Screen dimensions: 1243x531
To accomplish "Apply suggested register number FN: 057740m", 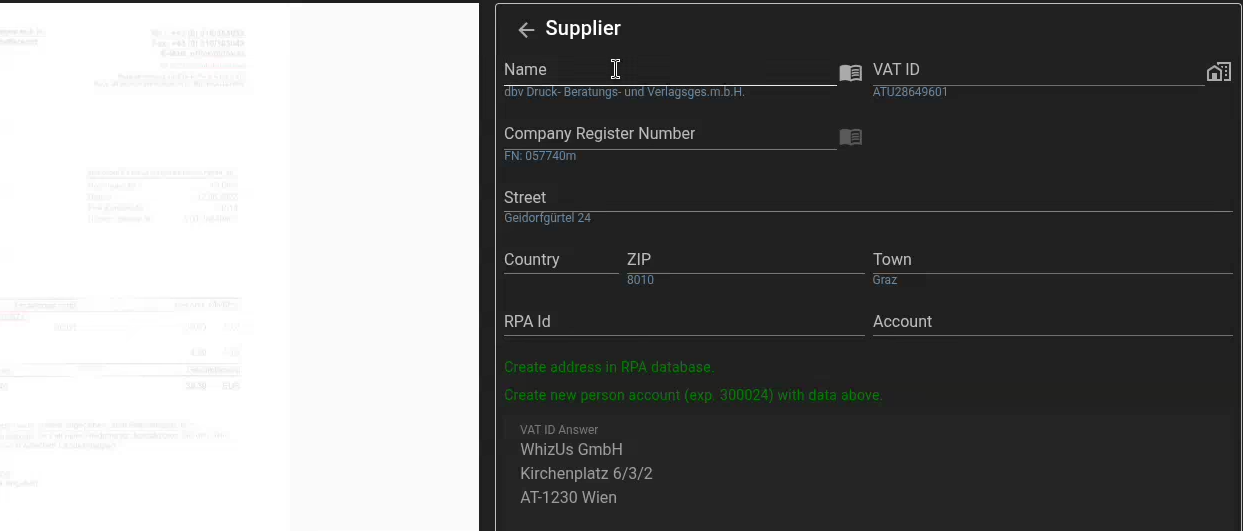I will click(x=540, y=156).
